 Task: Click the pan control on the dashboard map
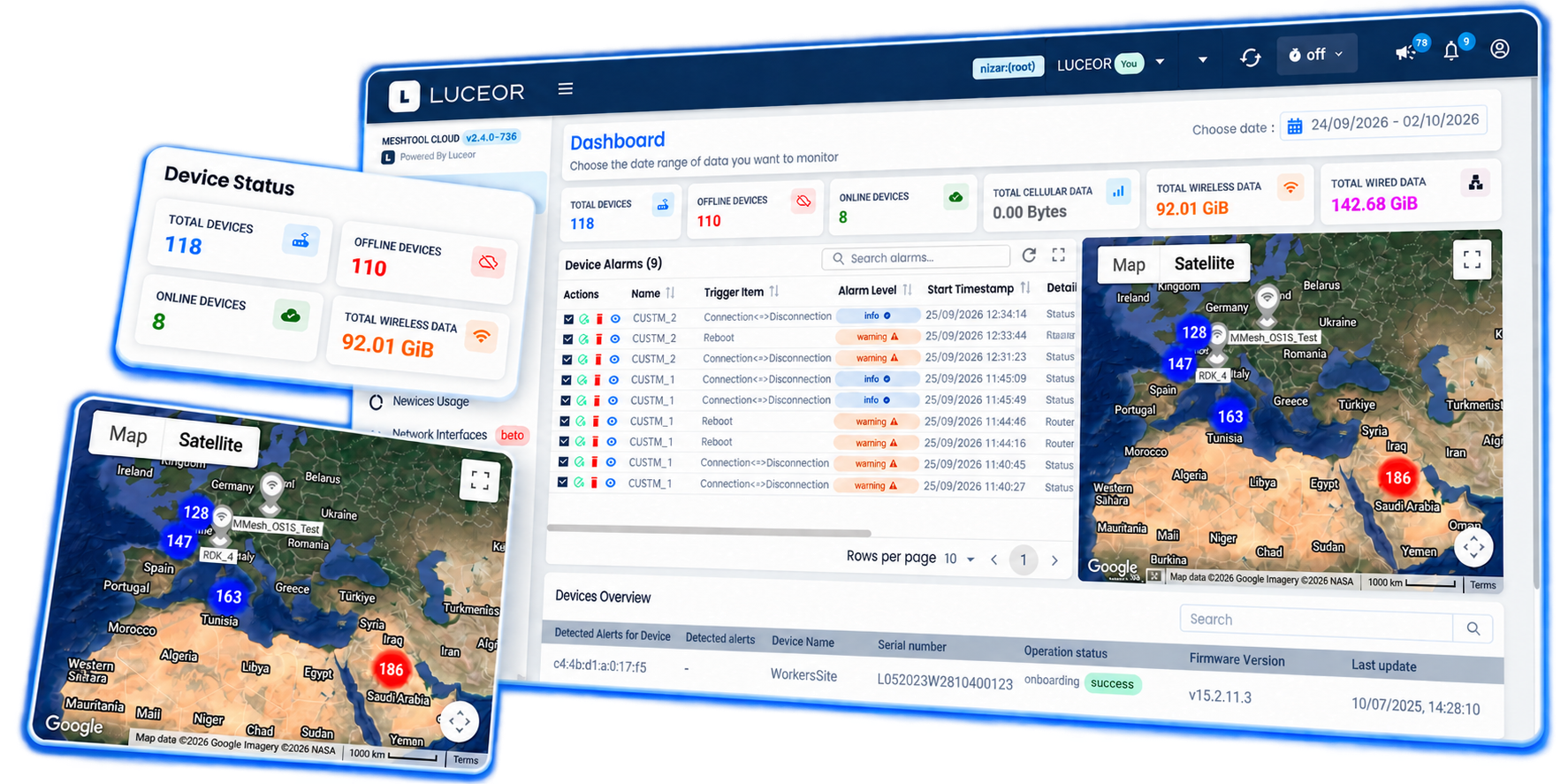point(1473,547)
